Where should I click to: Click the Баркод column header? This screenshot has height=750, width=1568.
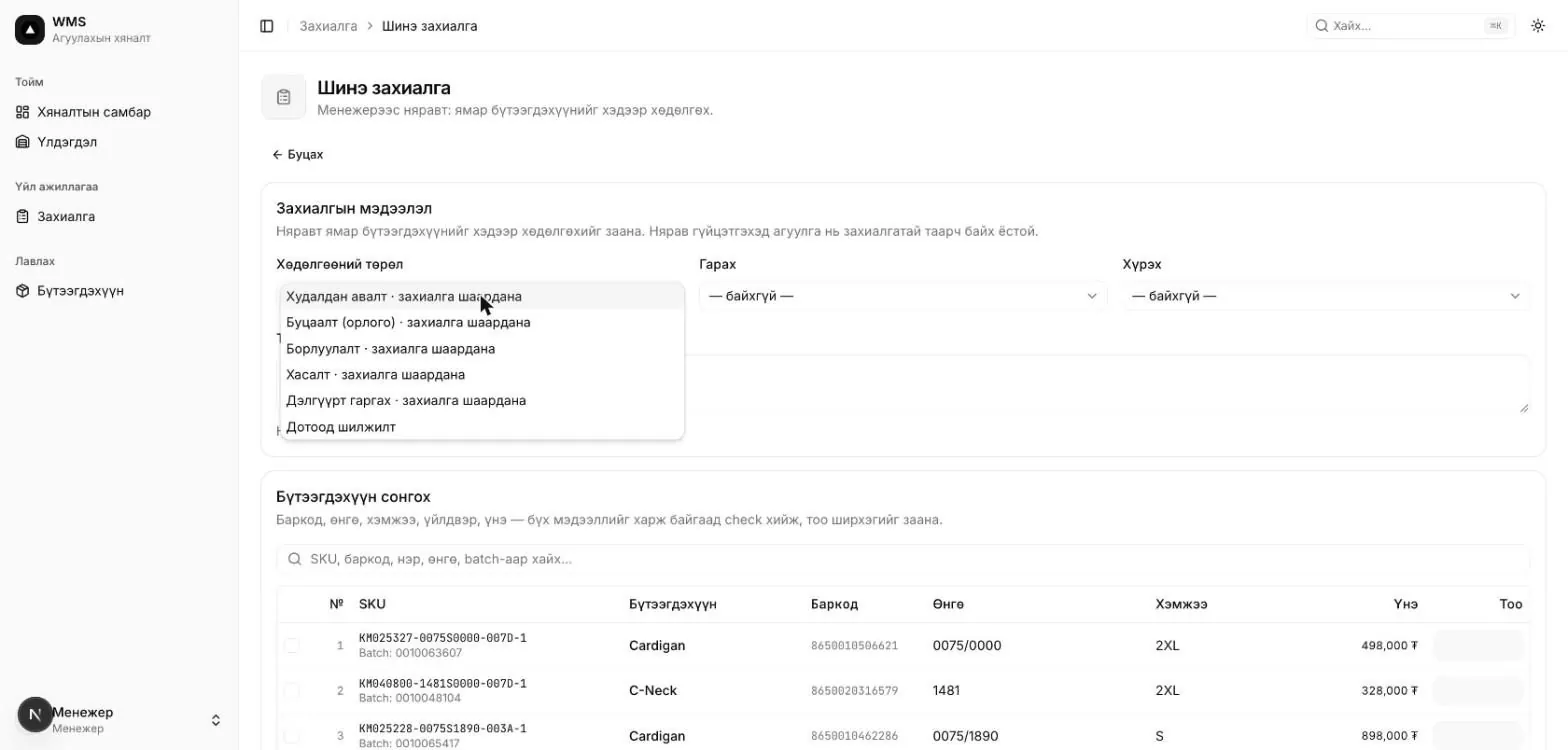834,604
